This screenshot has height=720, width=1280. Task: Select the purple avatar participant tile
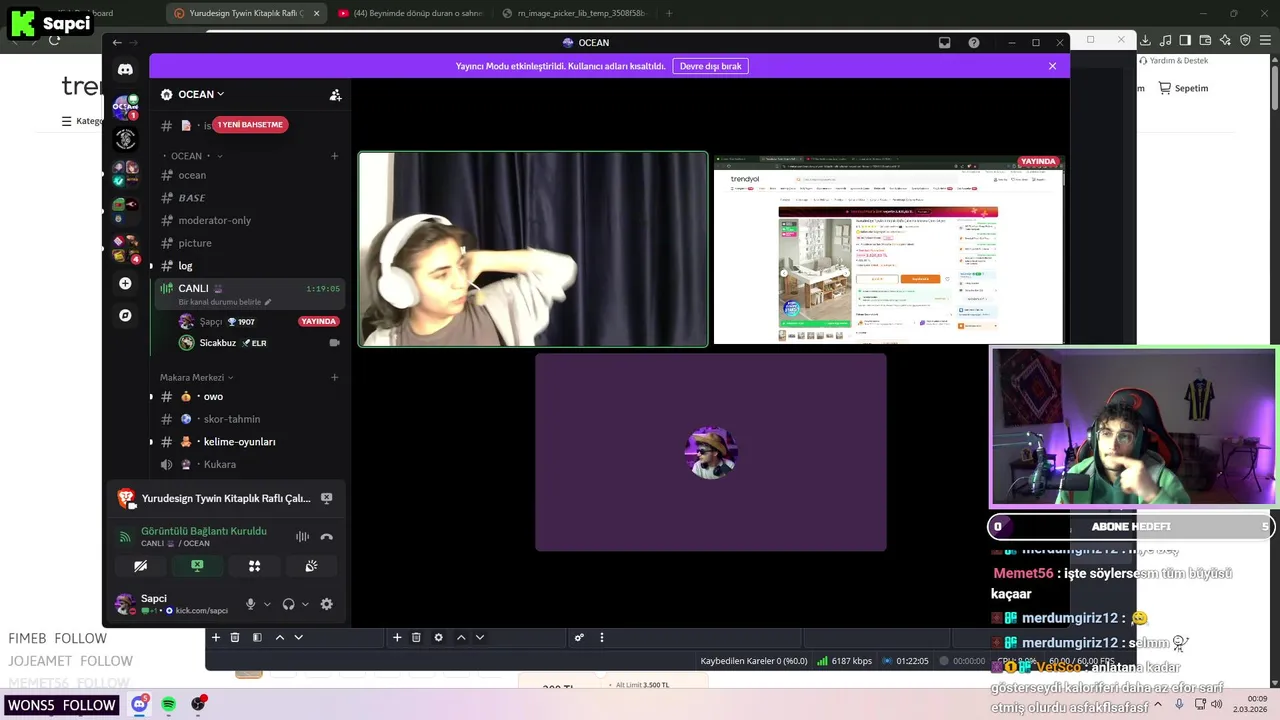[711, 452]
